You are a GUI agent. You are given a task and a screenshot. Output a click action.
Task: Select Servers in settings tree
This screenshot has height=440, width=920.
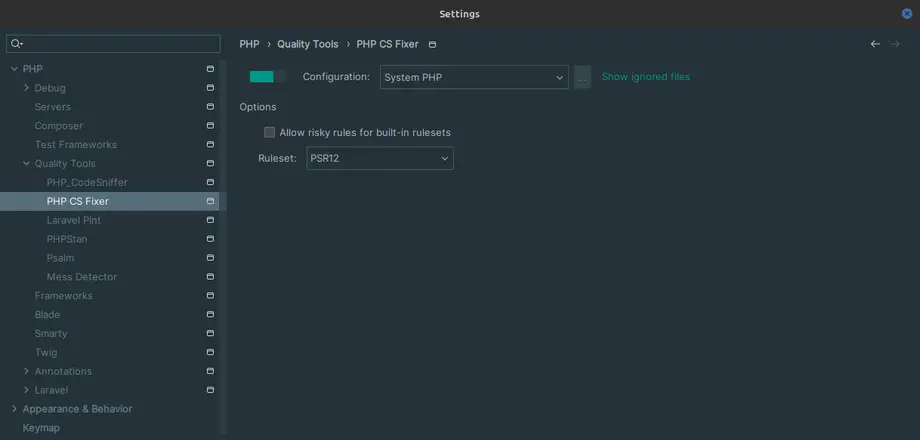point(53,107)
